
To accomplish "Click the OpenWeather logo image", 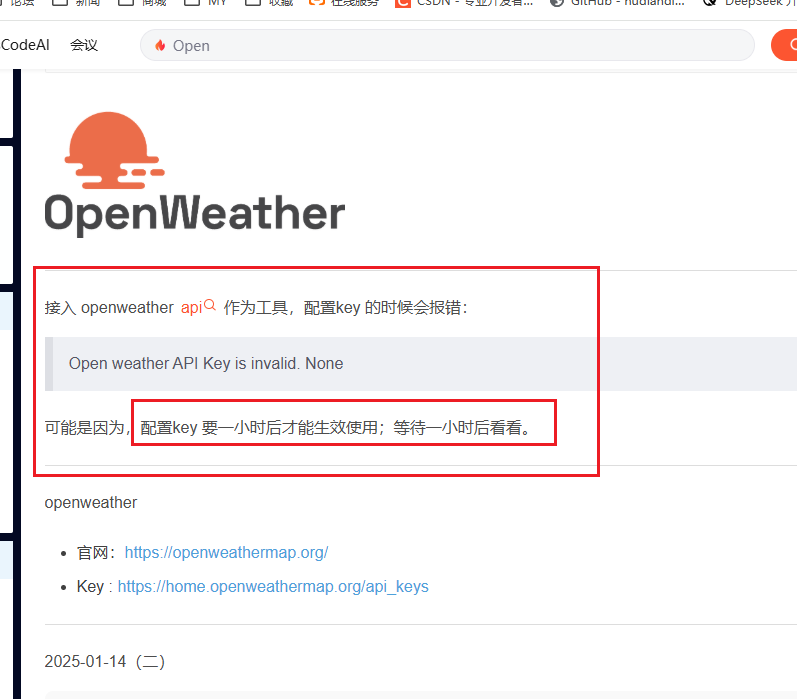I will coord(195,174).
